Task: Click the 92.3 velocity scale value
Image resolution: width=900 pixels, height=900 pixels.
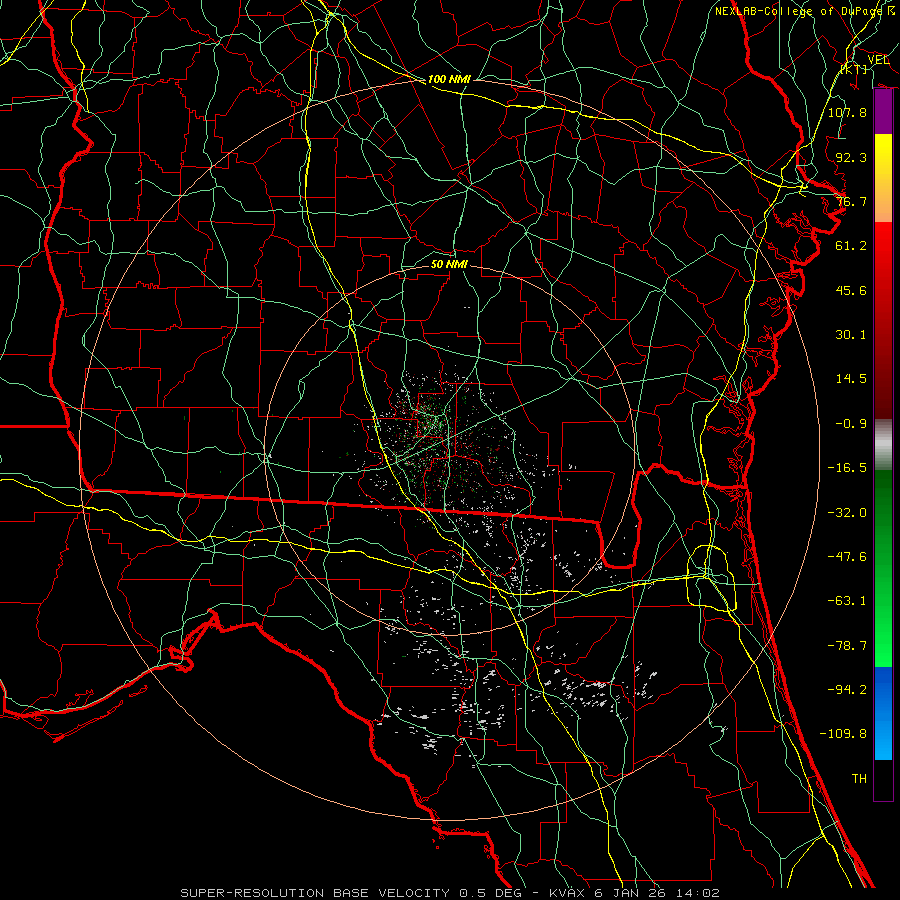Action: [x=851, y=157]
